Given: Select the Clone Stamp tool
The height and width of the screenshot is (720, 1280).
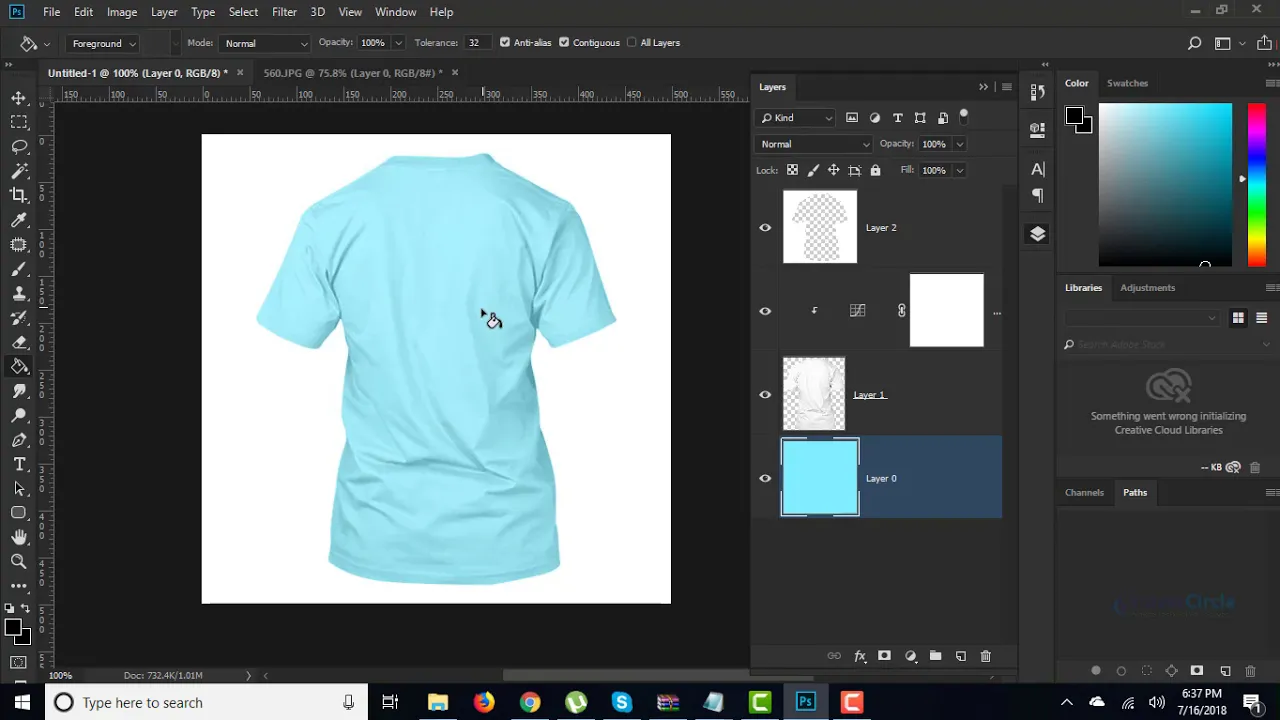Looking at the screenshot, I should 18,293.
